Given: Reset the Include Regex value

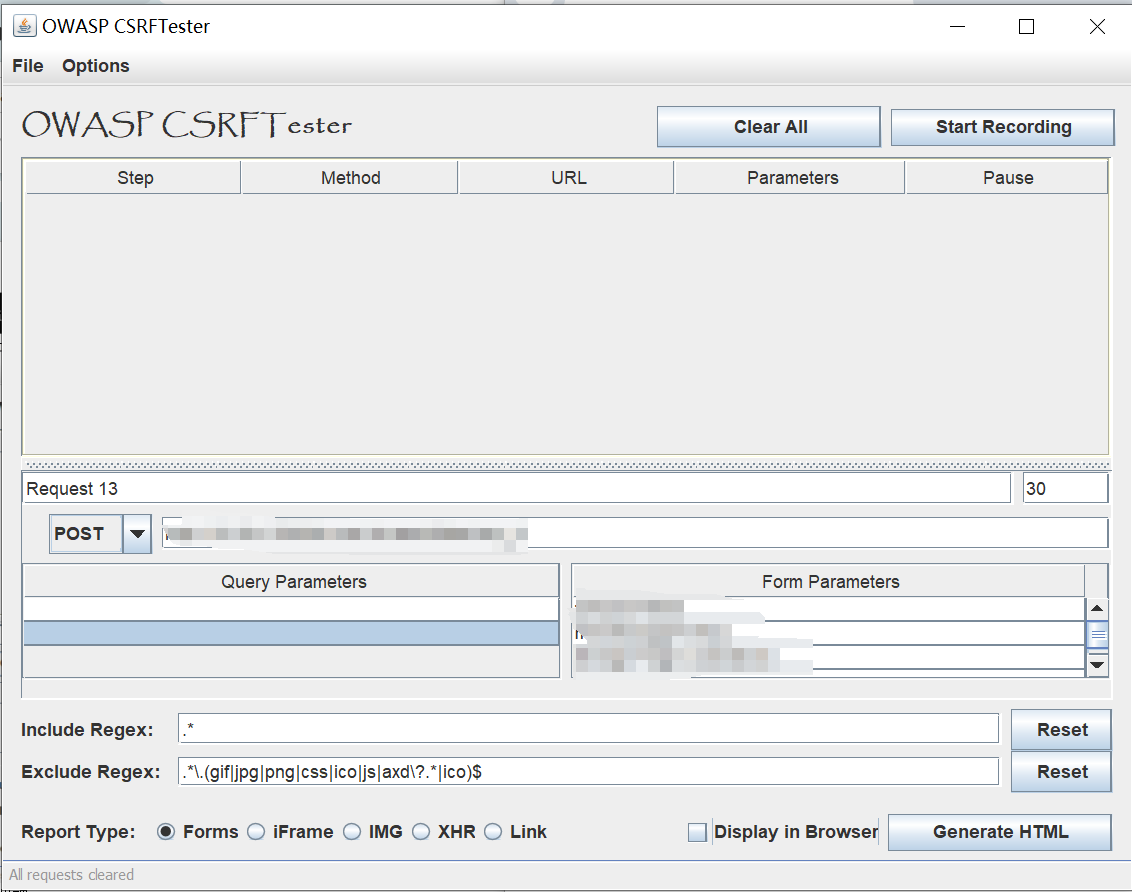Looking at the screenshot, I should click(1061, 730).
